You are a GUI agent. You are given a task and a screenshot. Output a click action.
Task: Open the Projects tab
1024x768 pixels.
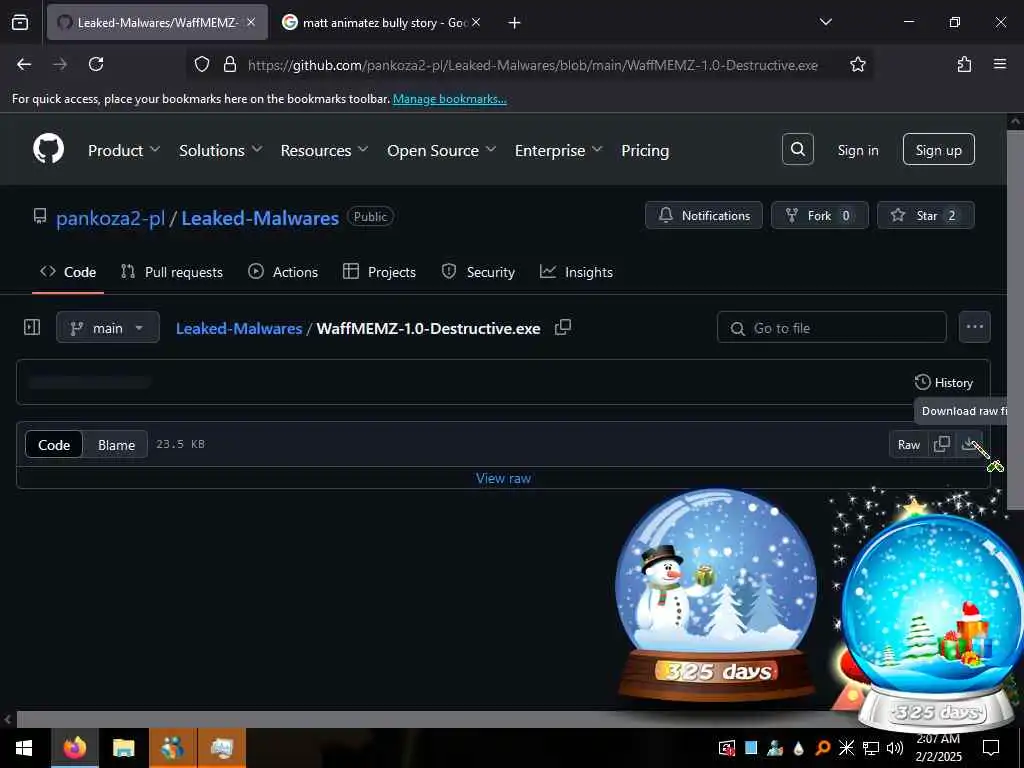tap(379, 272)
